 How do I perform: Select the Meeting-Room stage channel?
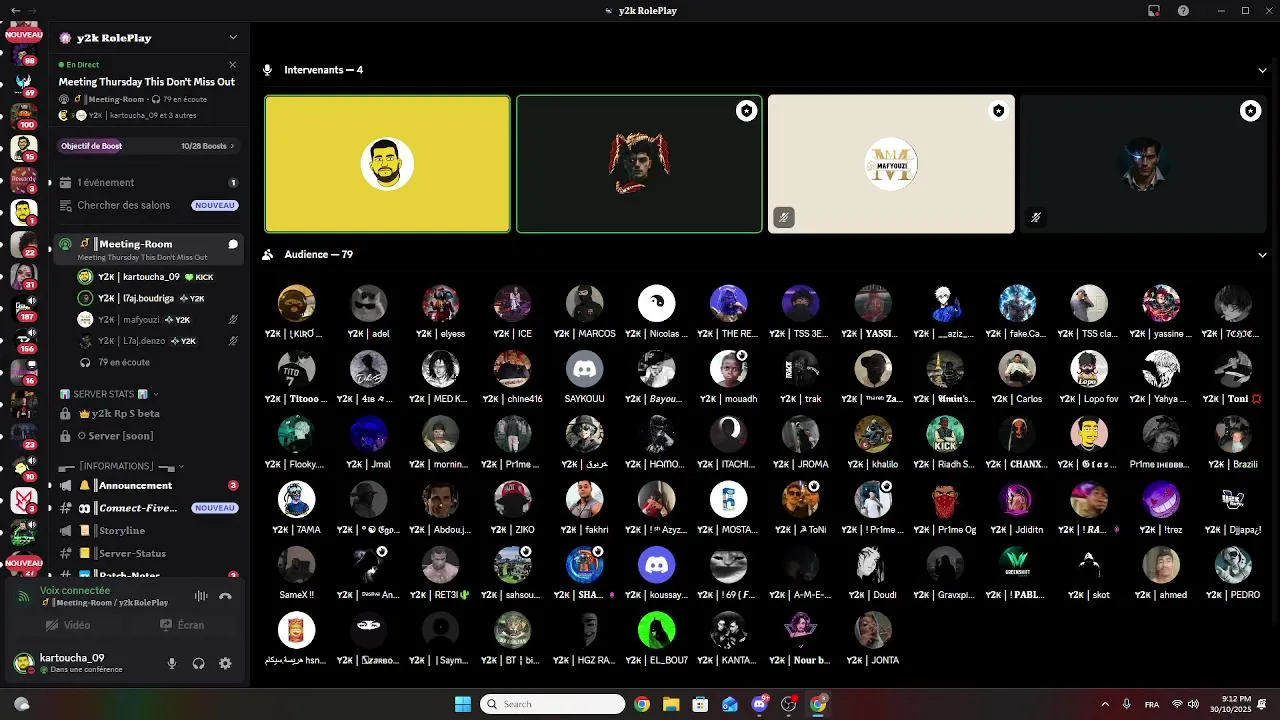pos(148,249)
